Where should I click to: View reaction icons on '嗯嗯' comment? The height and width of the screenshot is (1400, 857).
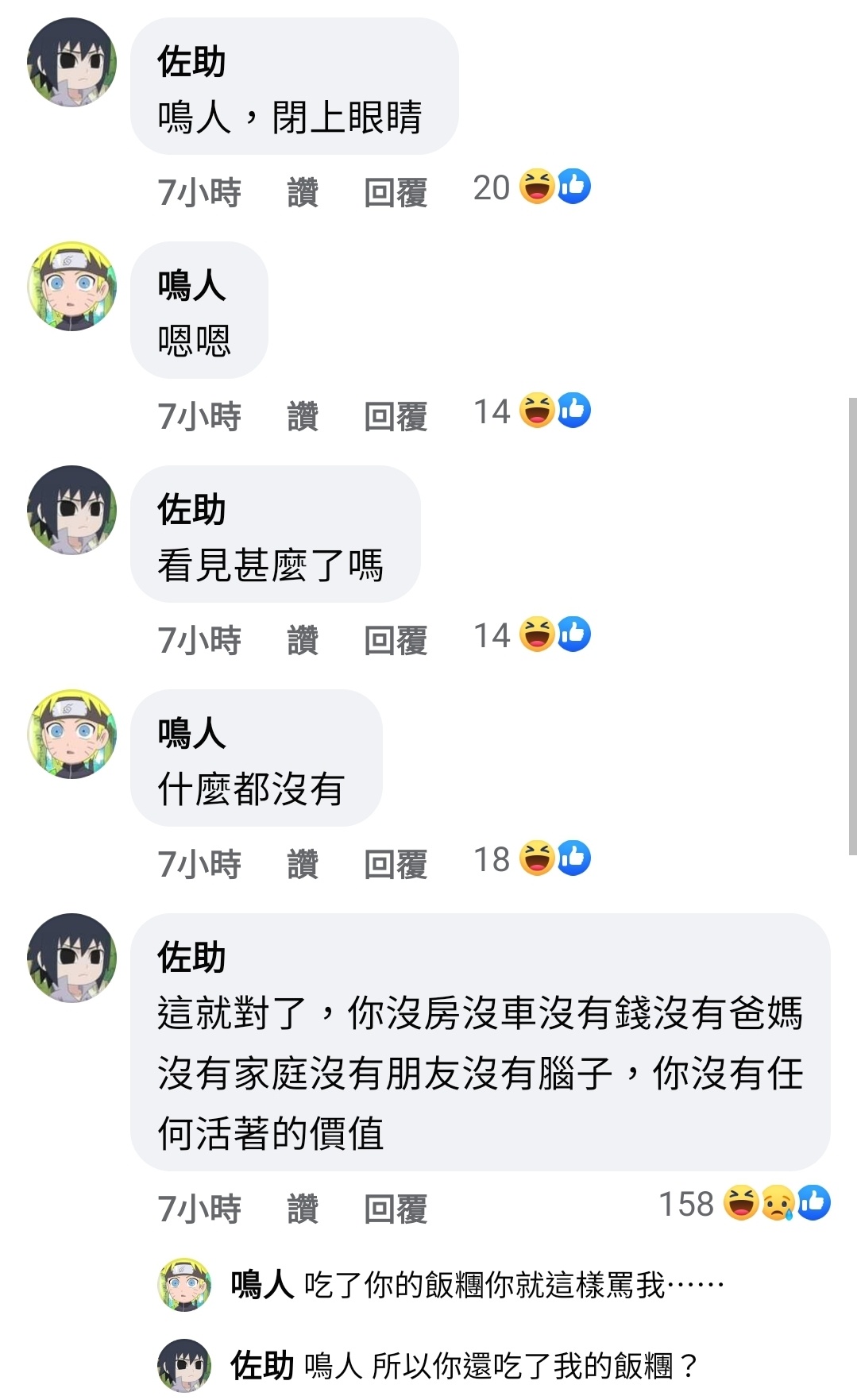[x=555, y=411]
